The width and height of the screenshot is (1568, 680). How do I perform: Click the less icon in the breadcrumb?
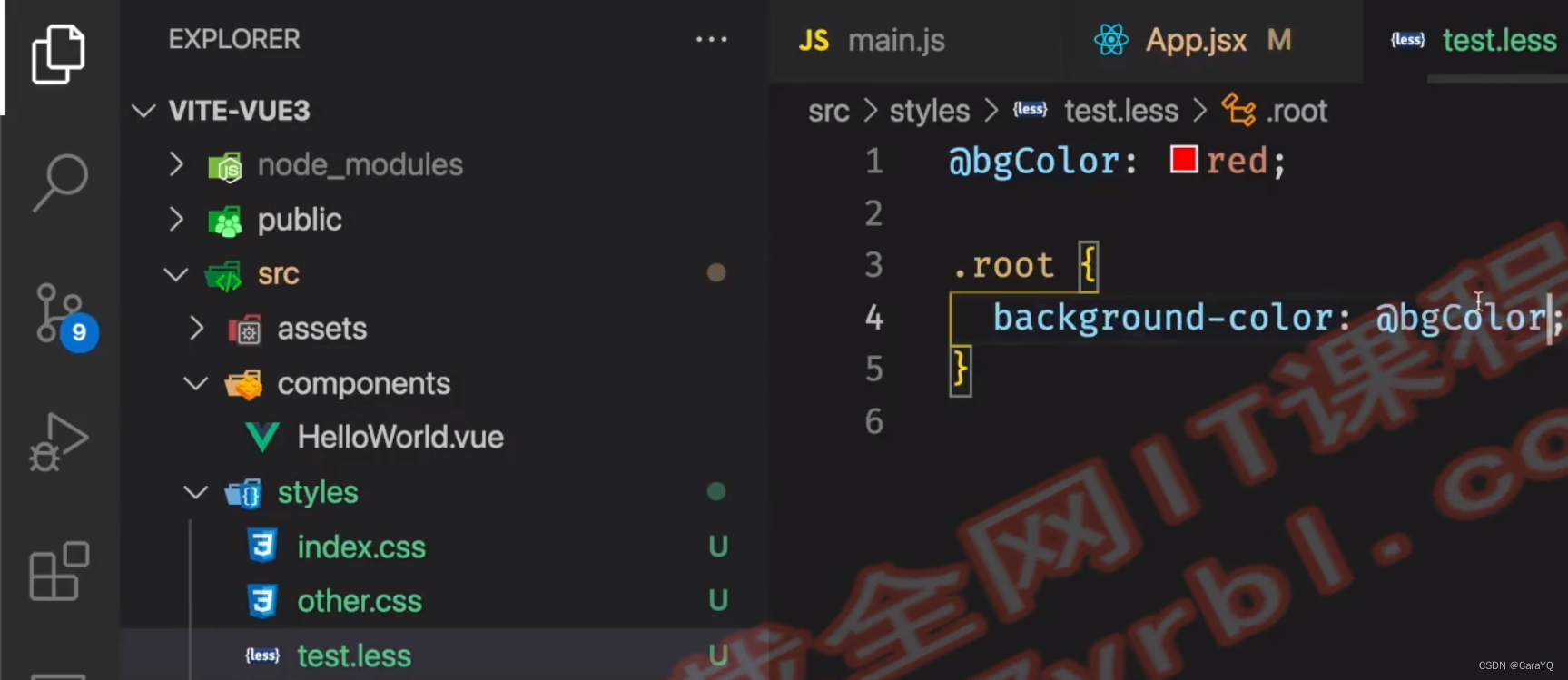[x=1030, y=110]
